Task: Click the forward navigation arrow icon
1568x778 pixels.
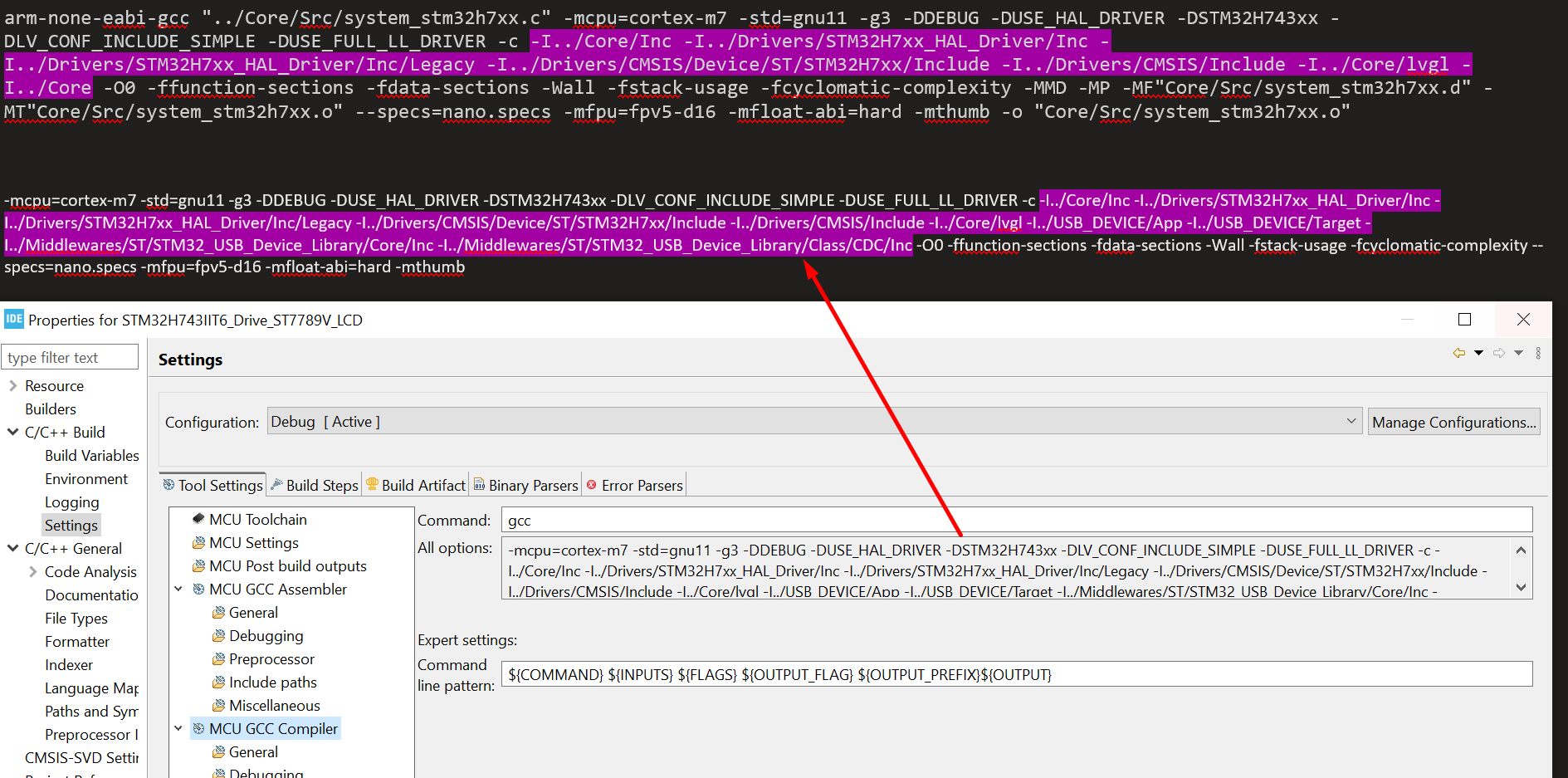Action: tap(1500, 353)
